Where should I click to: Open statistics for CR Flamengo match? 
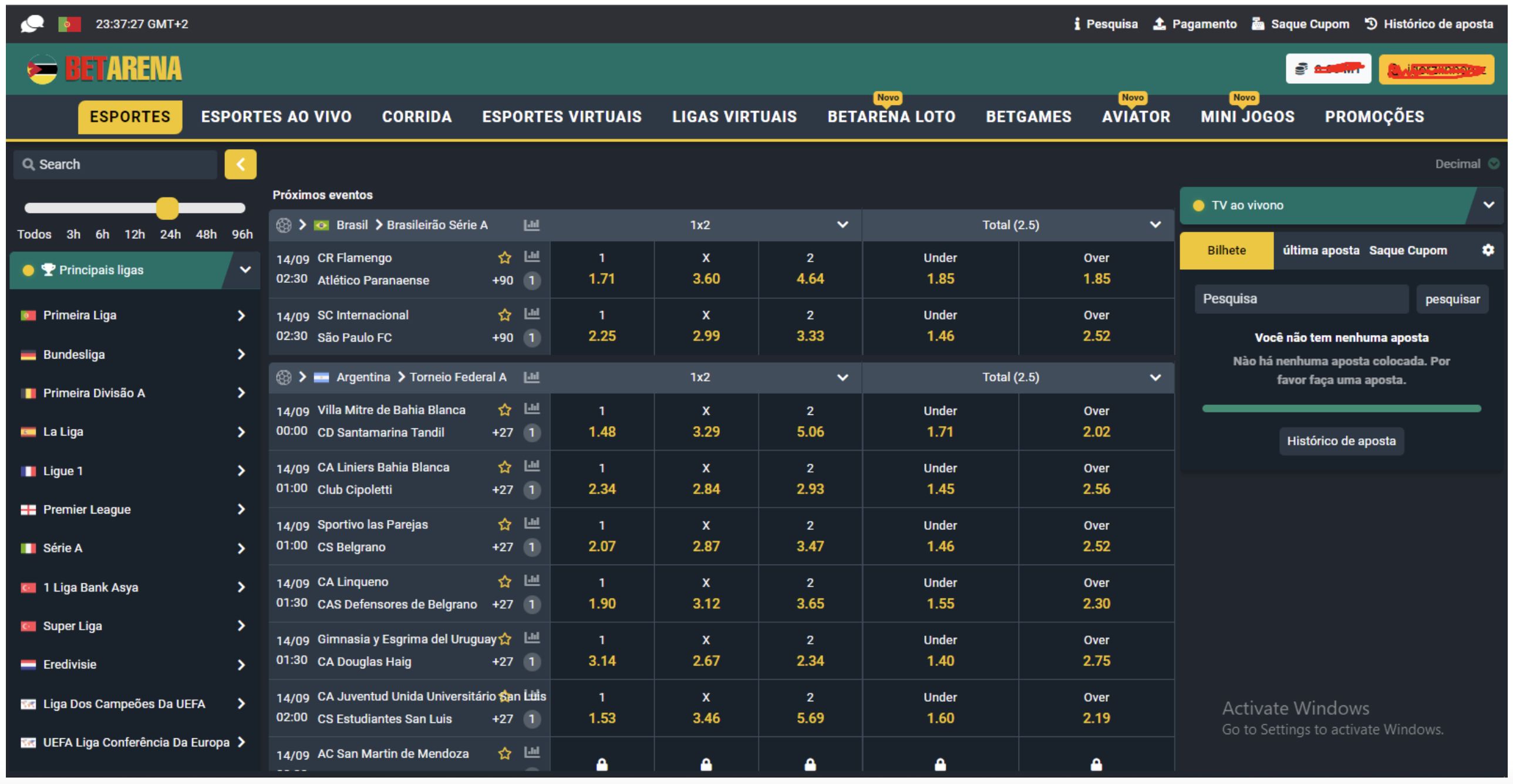coord(532,256)
